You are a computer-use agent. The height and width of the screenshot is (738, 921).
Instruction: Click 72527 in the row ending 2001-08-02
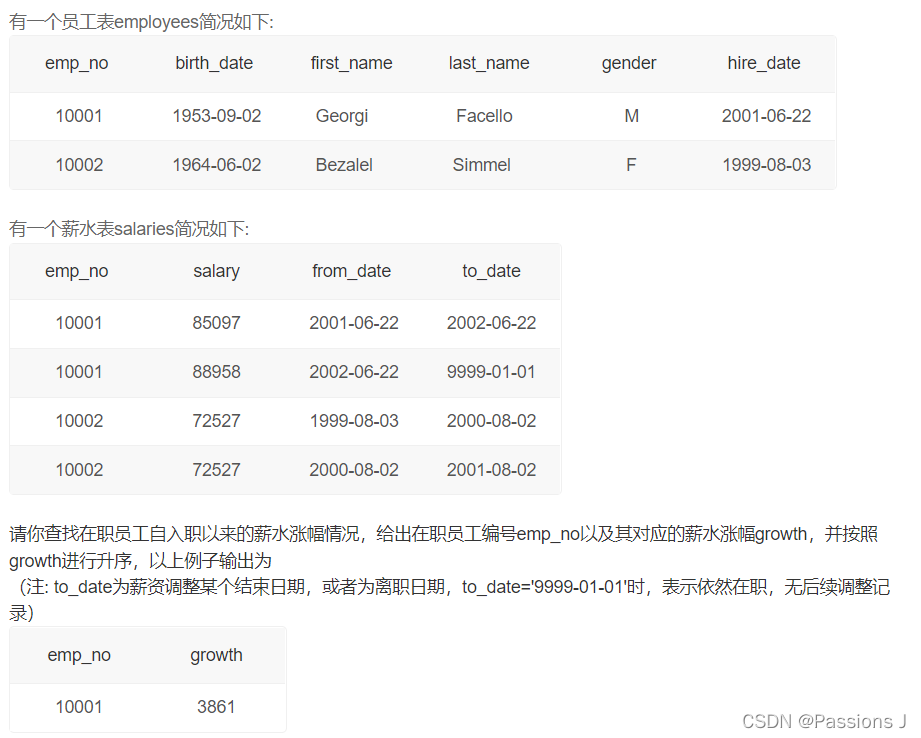click(x=216, y=469)
